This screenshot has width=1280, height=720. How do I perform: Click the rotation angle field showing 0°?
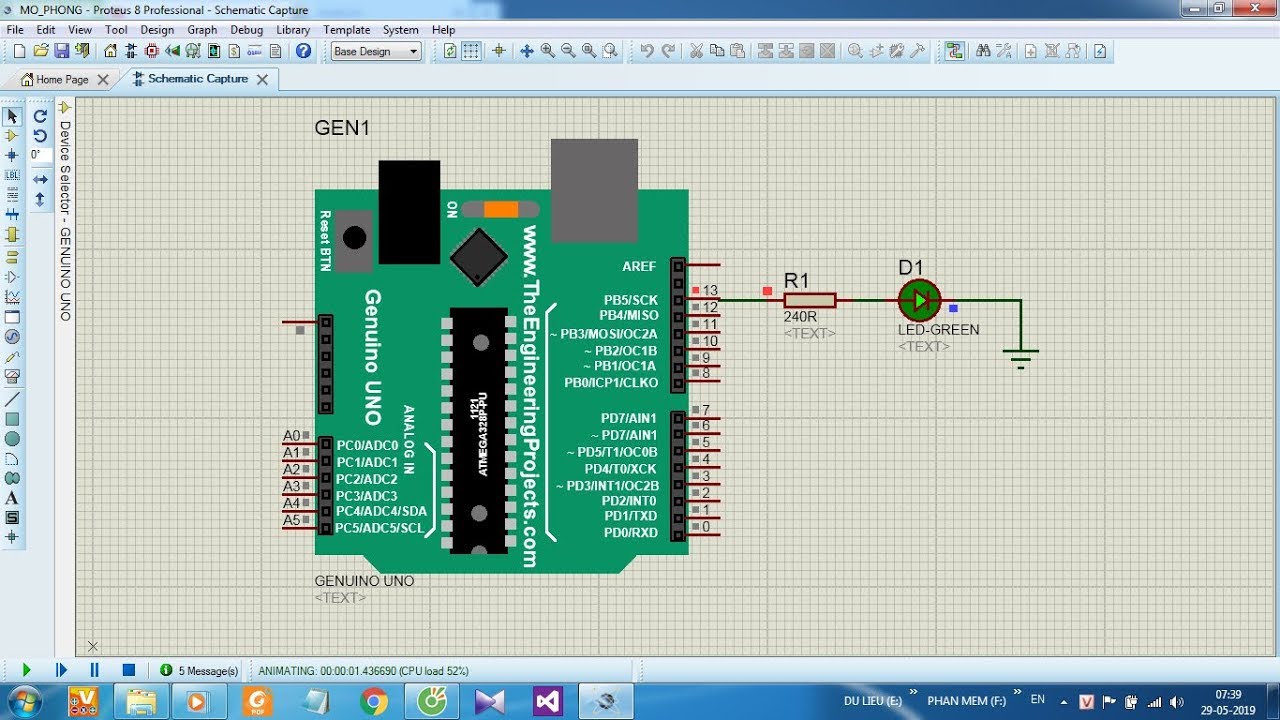click(x=40, y=155)
